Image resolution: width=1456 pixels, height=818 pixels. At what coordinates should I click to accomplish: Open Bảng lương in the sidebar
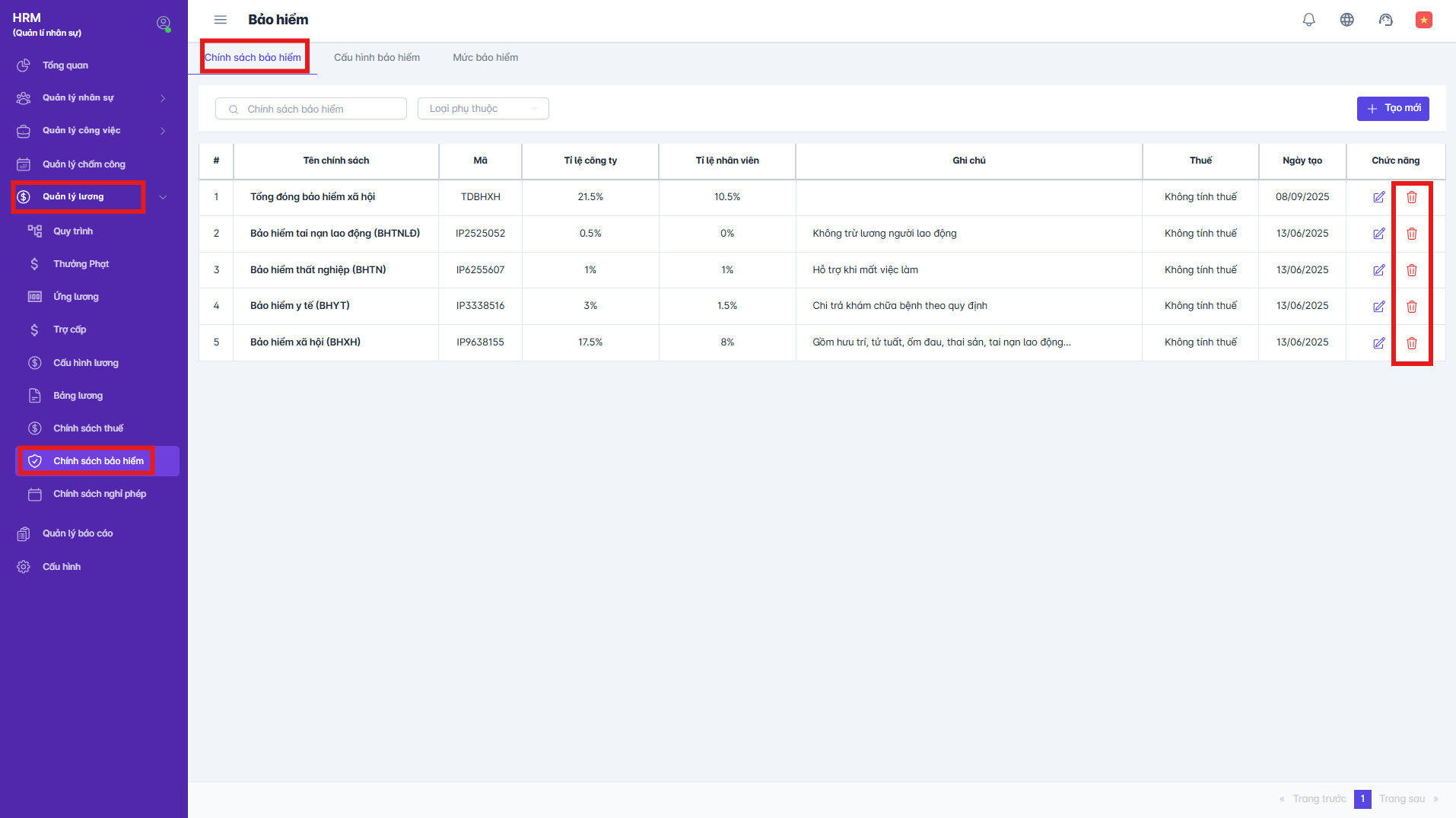tap(78, 396)
